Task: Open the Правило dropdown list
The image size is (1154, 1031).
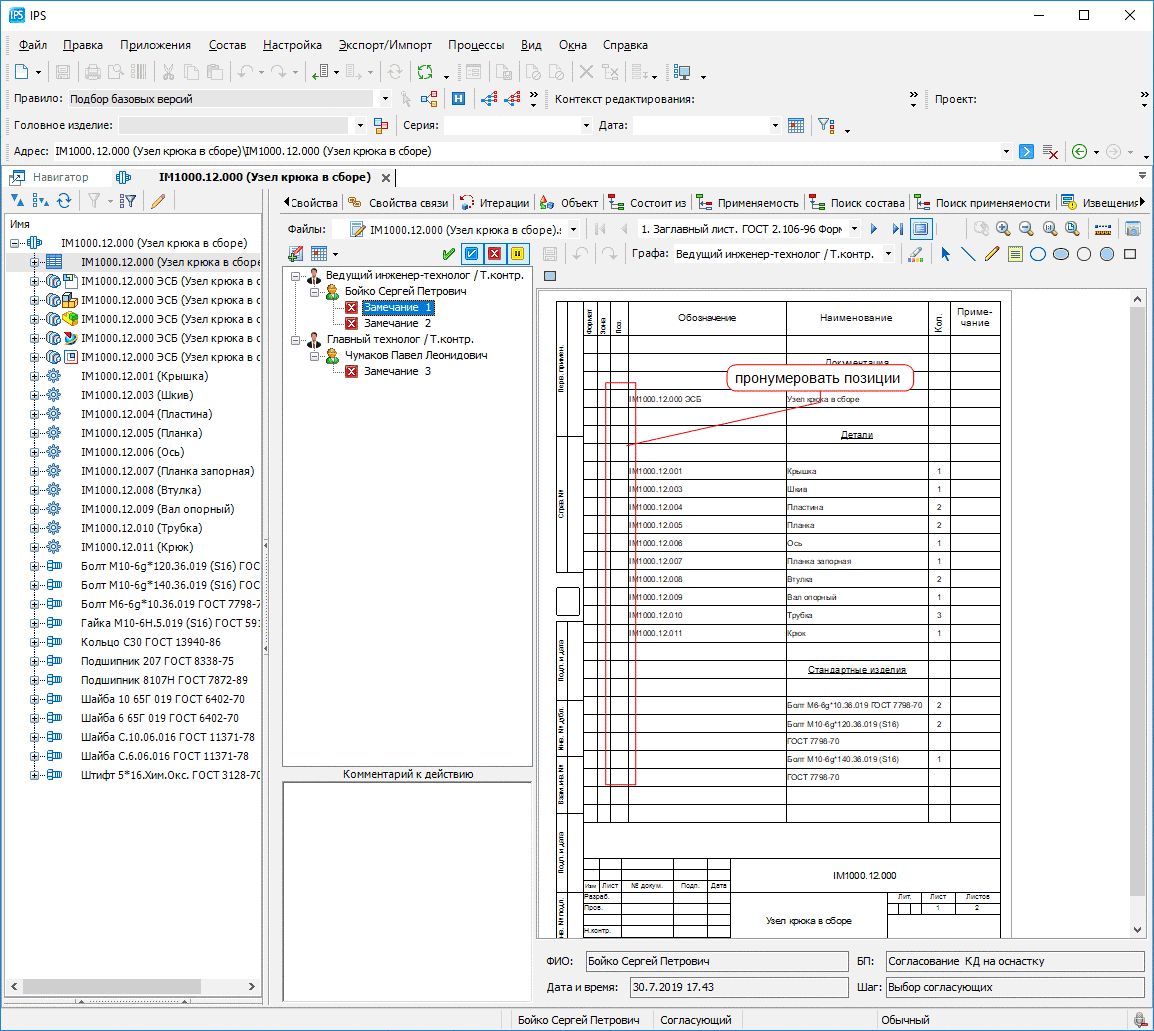Action: pos(386,99)
